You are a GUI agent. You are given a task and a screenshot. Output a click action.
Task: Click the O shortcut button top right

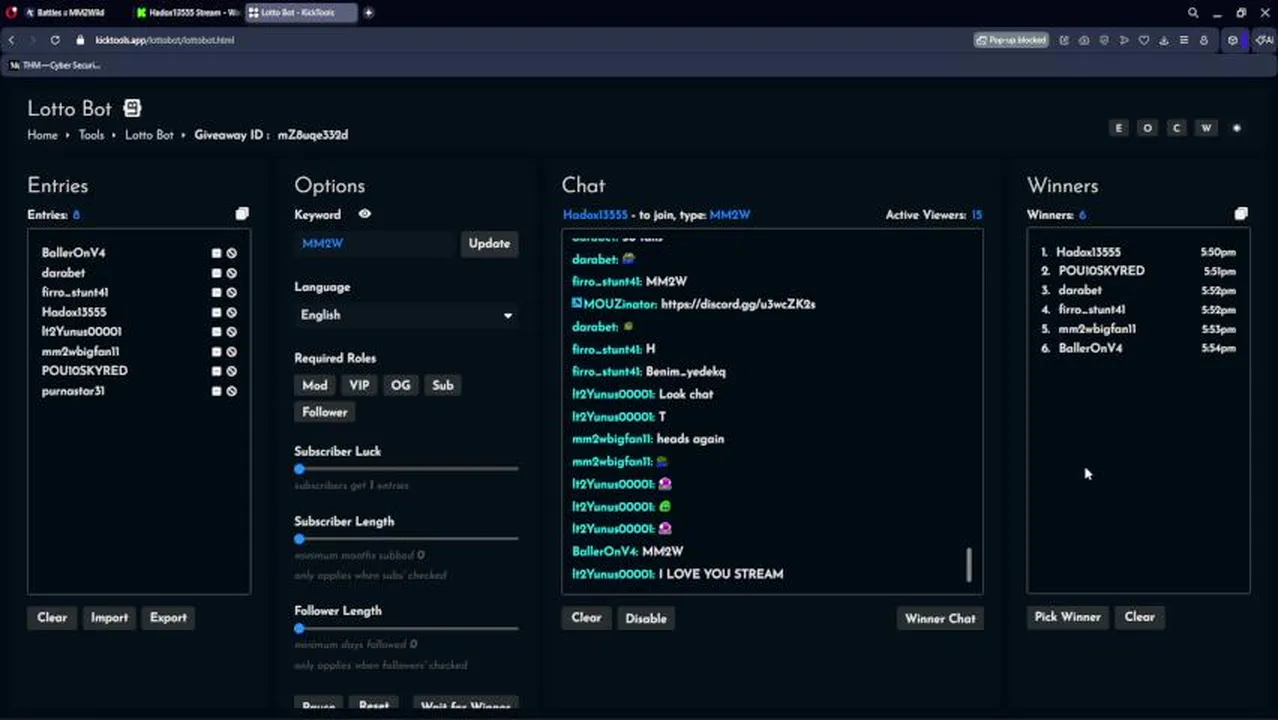coord(1147,128)
